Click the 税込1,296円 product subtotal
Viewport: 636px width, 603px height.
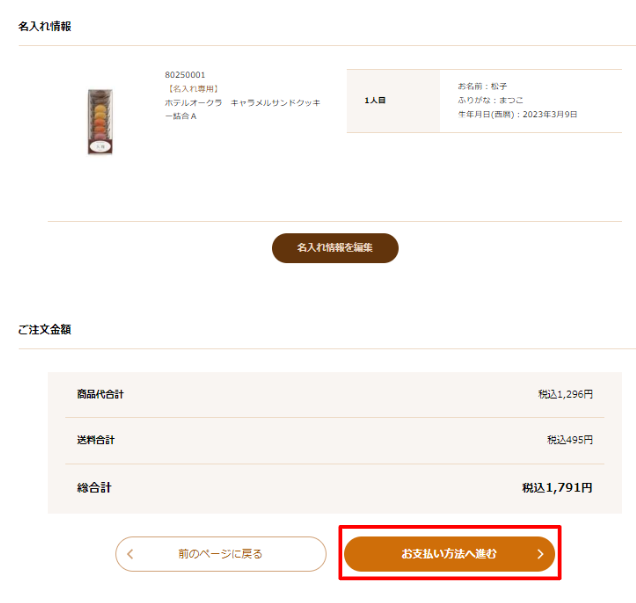pos(565,394)
